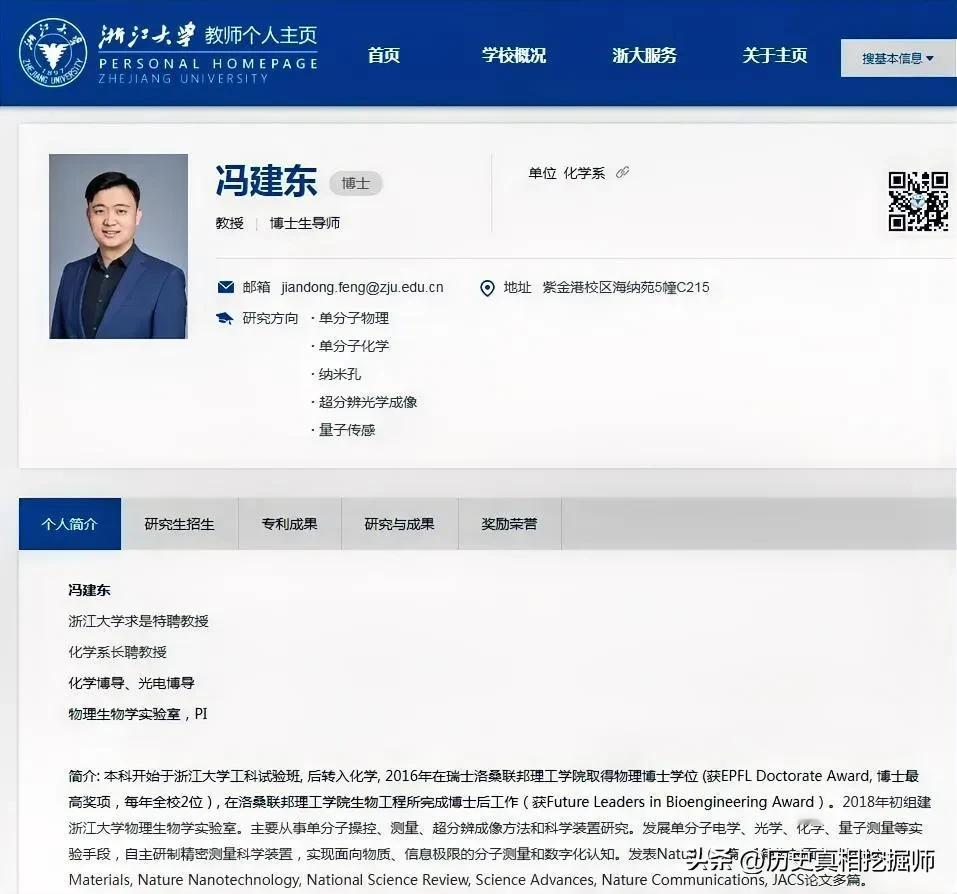Viewport: 957px width, 894px height.
Task: Select the 个人简介 tab
Action: point(70,524)
